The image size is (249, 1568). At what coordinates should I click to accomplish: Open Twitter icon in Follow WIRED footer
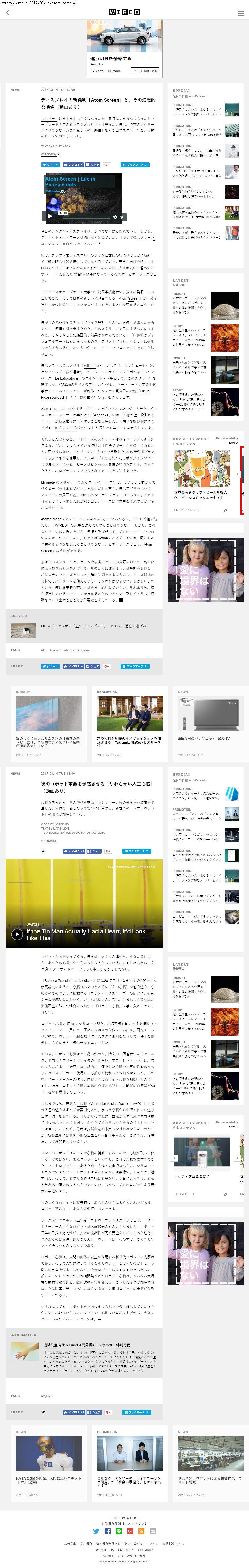click(96, 1531)
